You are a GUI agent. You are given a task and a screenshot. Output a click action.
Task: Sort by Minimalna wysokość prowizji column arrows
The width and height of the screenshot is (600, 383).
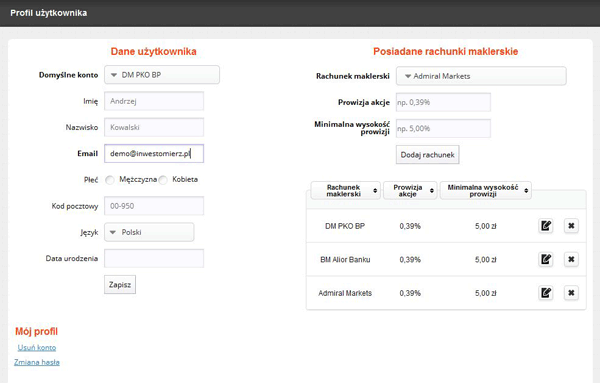(526, 191)
